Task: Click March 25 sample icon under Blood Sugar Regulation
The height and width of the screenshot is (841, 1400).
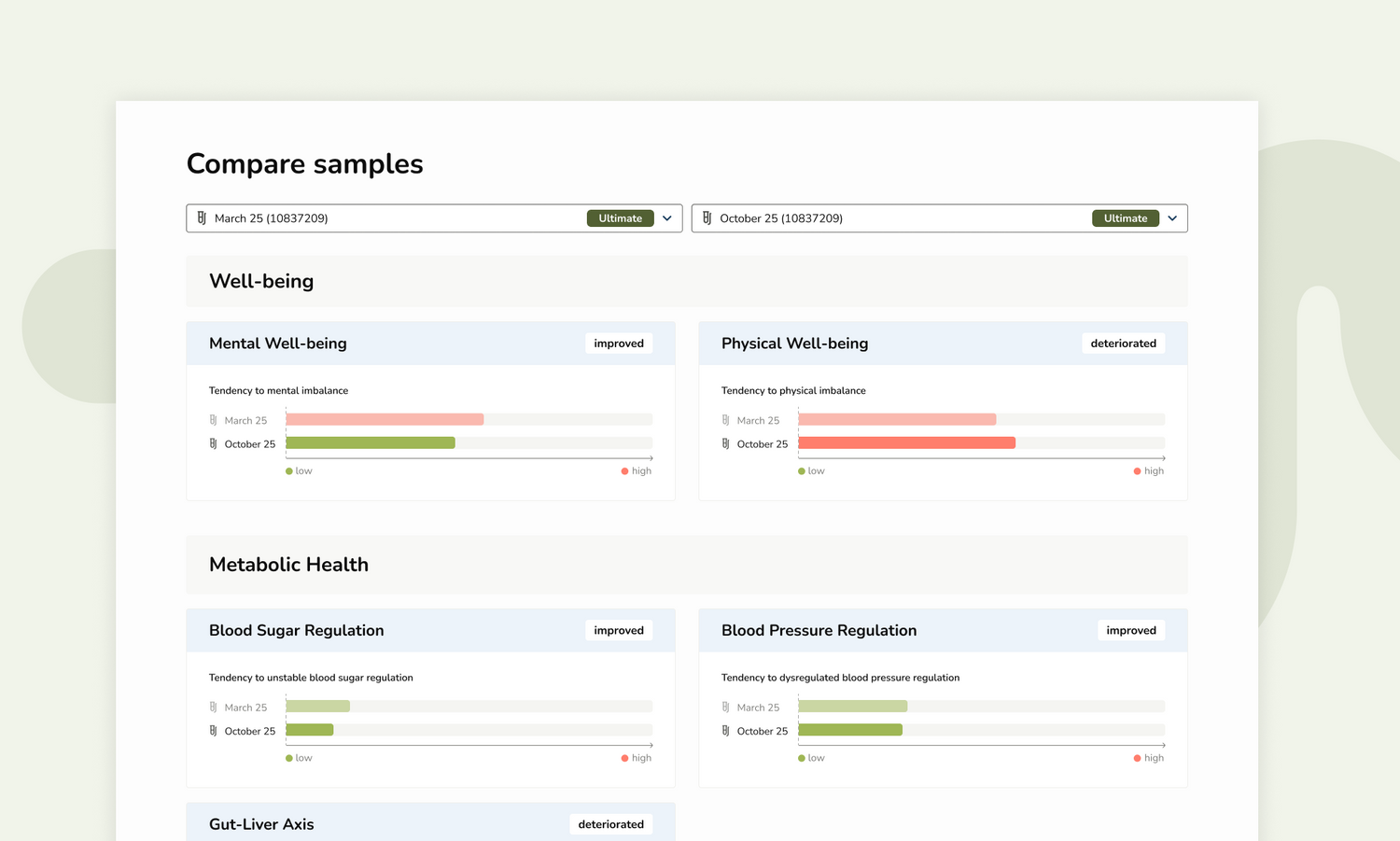Action: point(214,708)
